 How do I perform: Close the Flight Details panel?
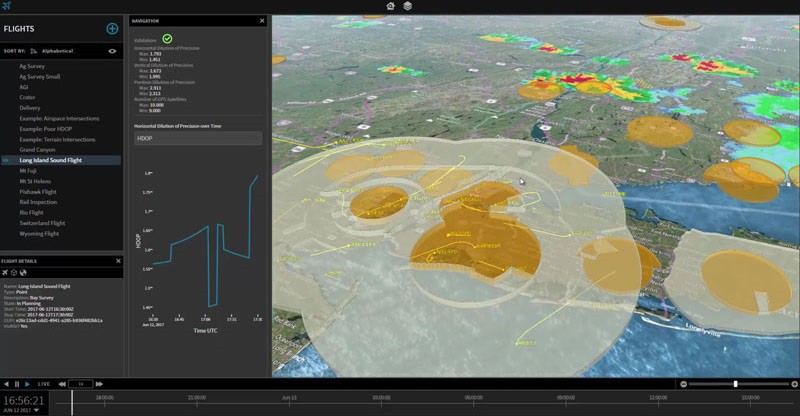pos(118,261)
